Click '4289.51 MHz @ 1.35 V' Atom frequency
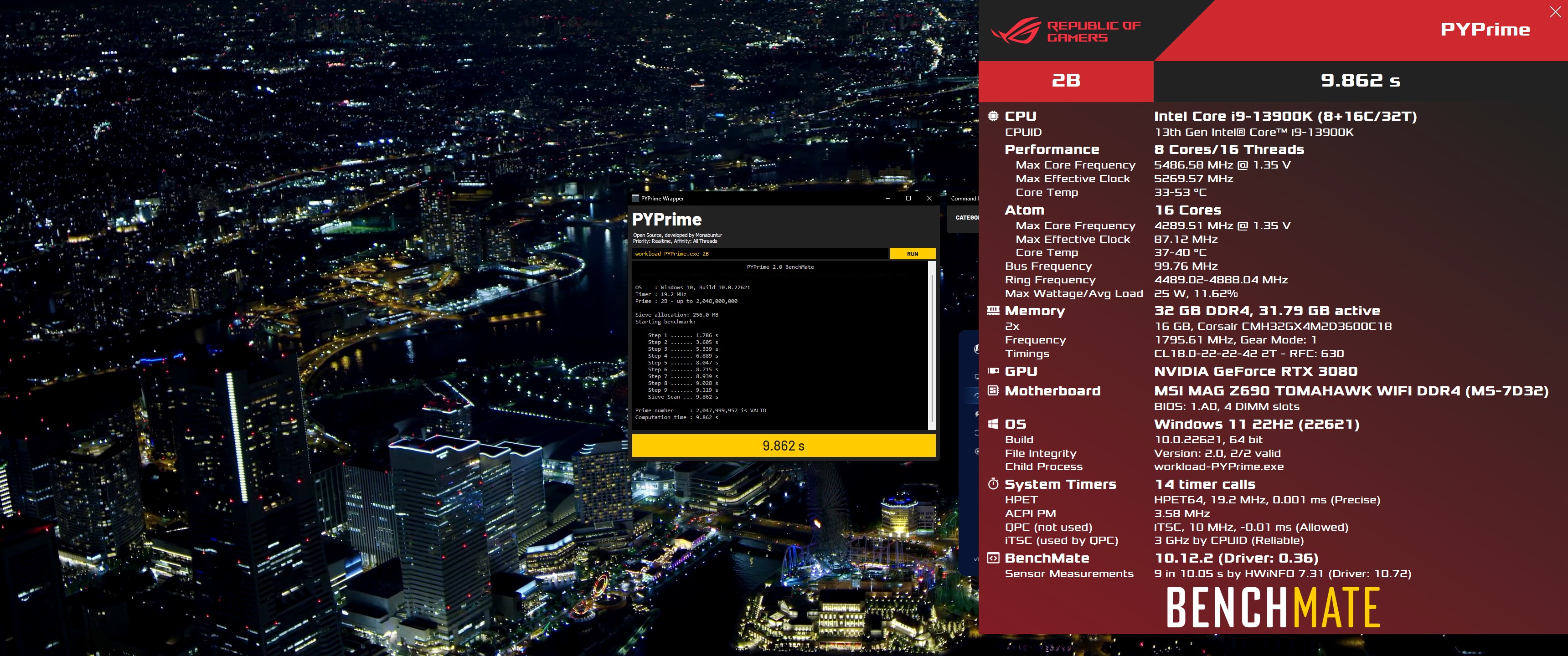The image size is (1568, 656). point(1222,225)
